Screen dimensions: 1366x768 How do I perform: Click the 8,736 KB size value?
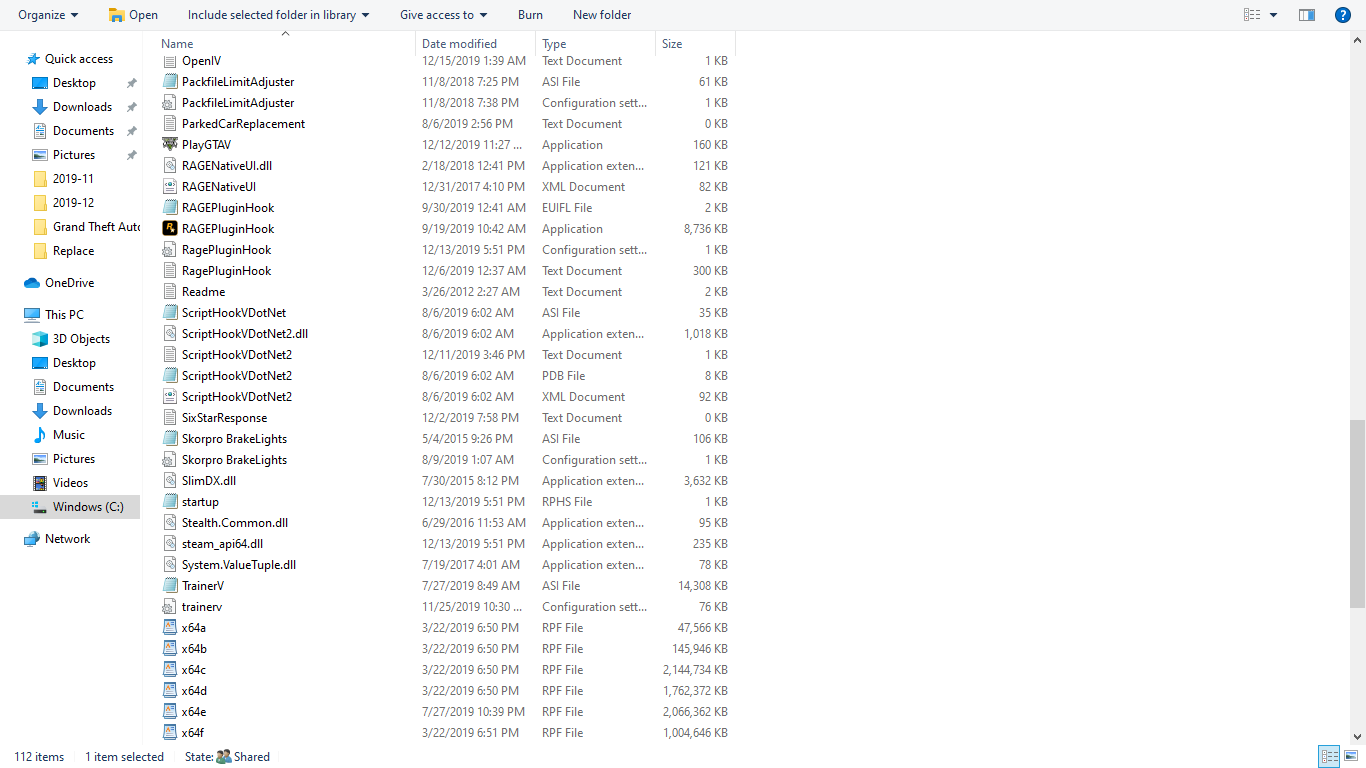tap(706, 229)
